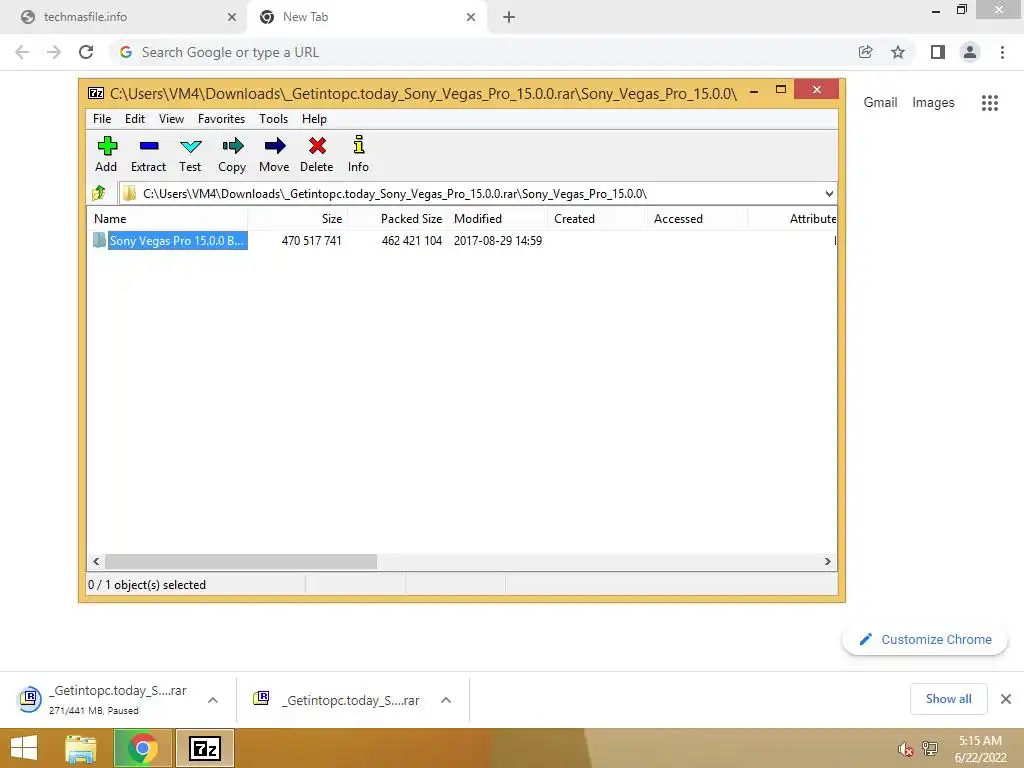Expand the 7-Zip address path dropdown
The image size is (1024, 768).
(829, 193)
